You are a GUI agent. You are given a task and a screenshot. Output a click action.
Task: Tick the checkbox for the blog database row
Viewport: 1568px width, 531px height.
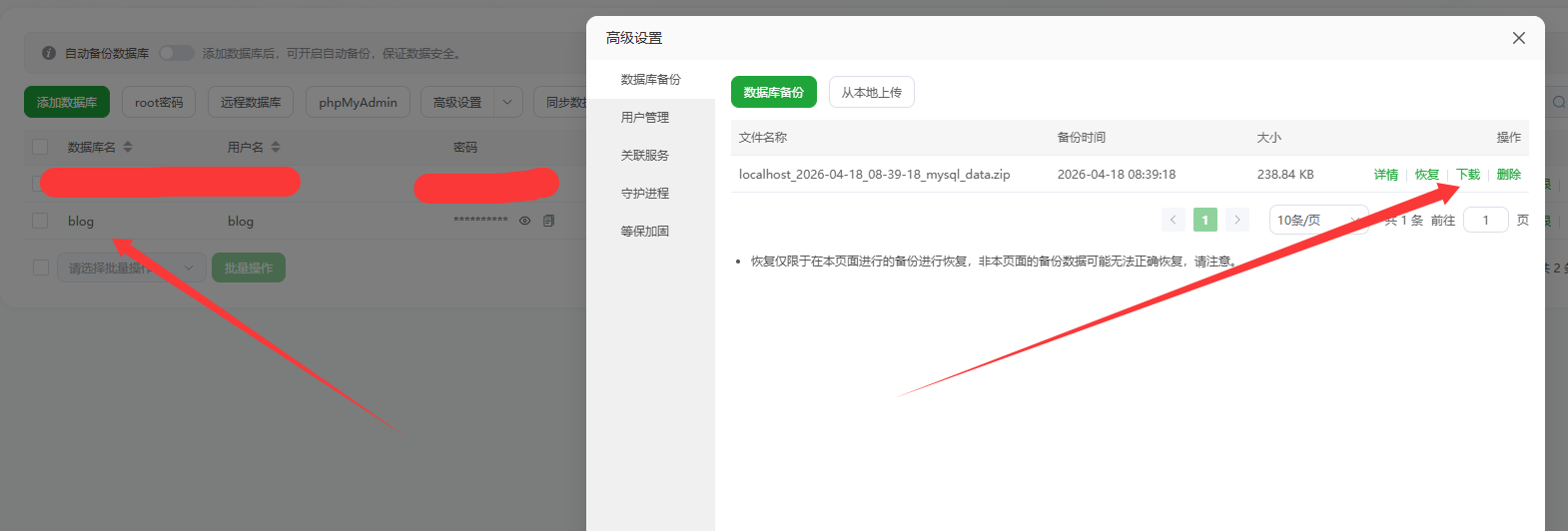coord(40,221)
